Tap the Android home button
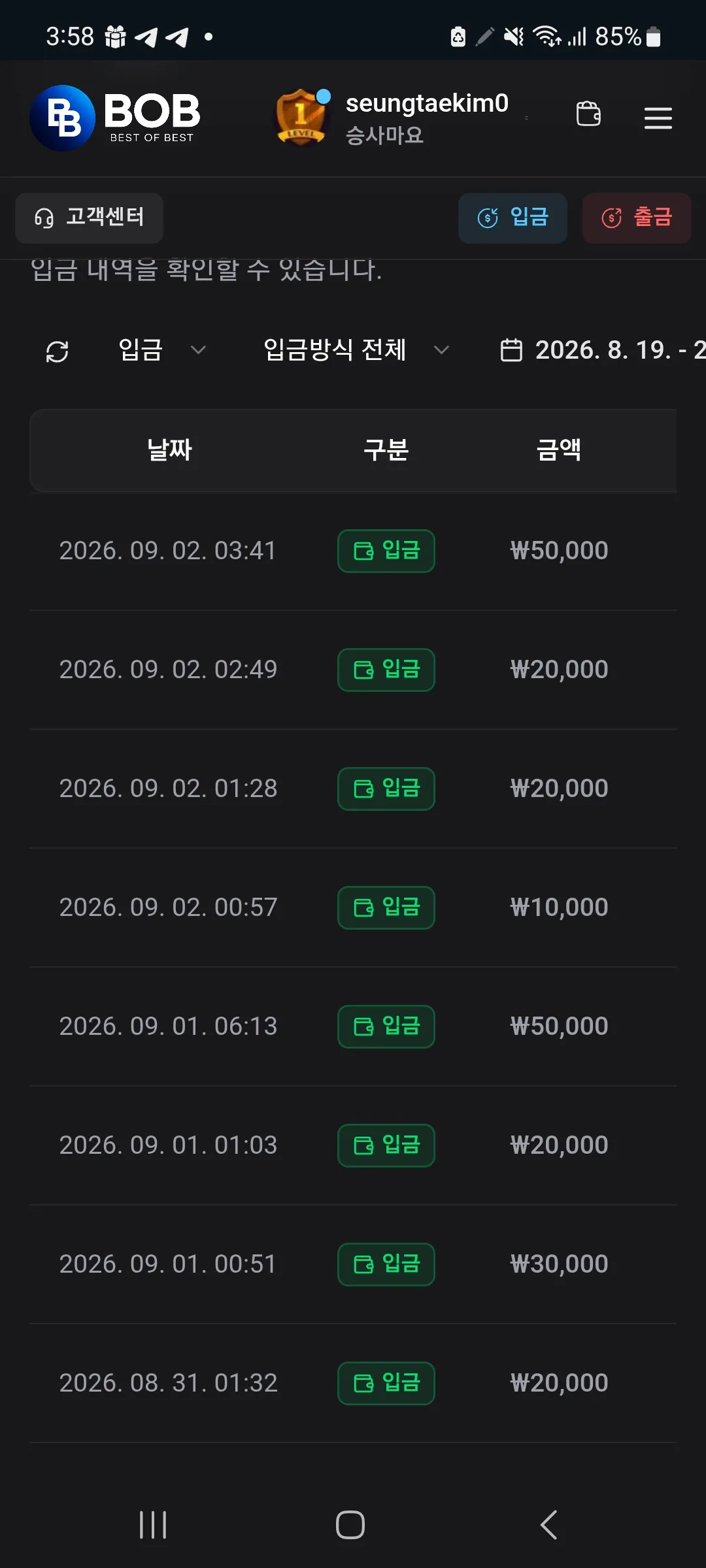 pos(350,1525)
